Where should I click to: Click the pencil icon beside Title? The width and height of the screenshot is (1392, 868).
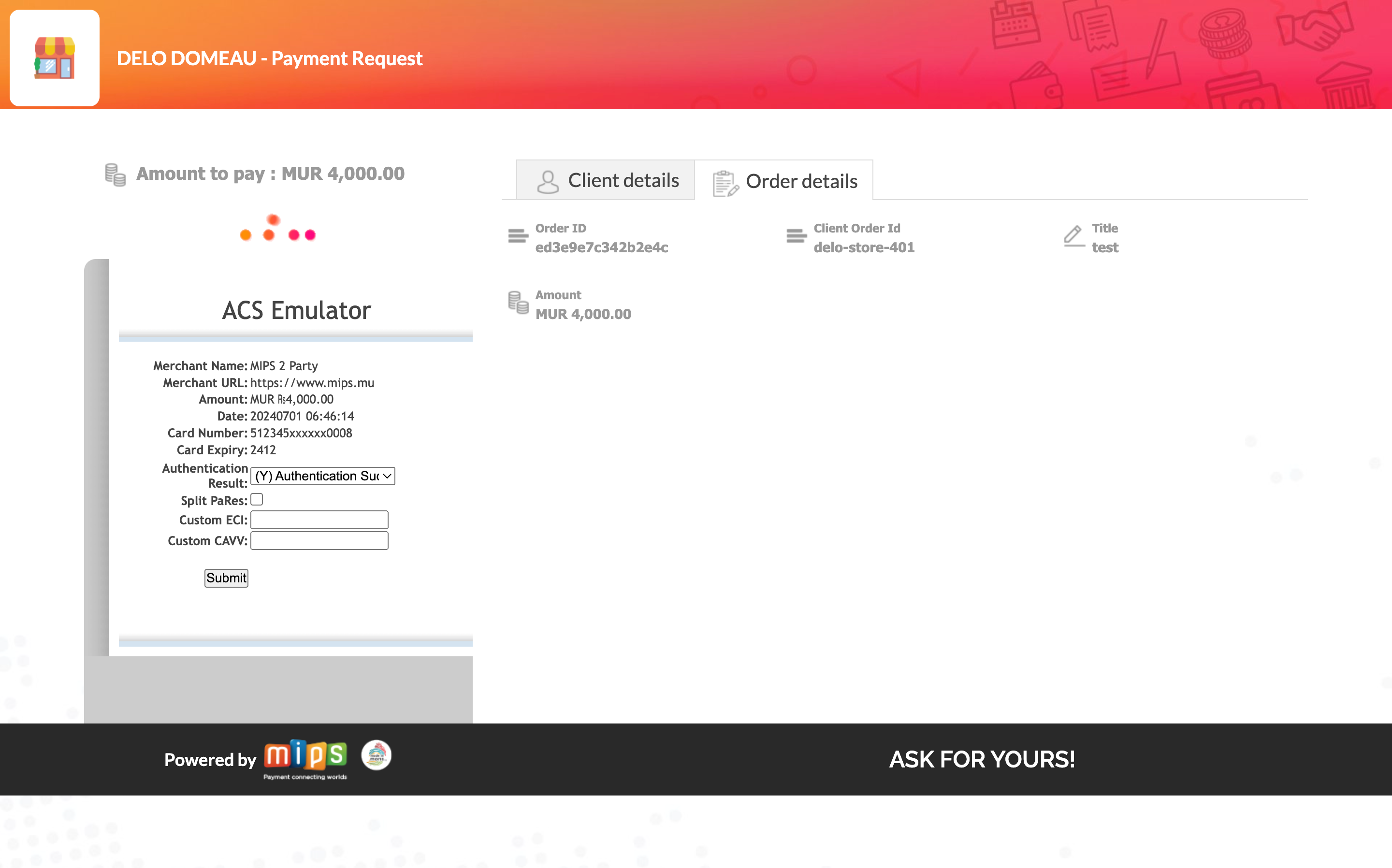[1074, 236]
